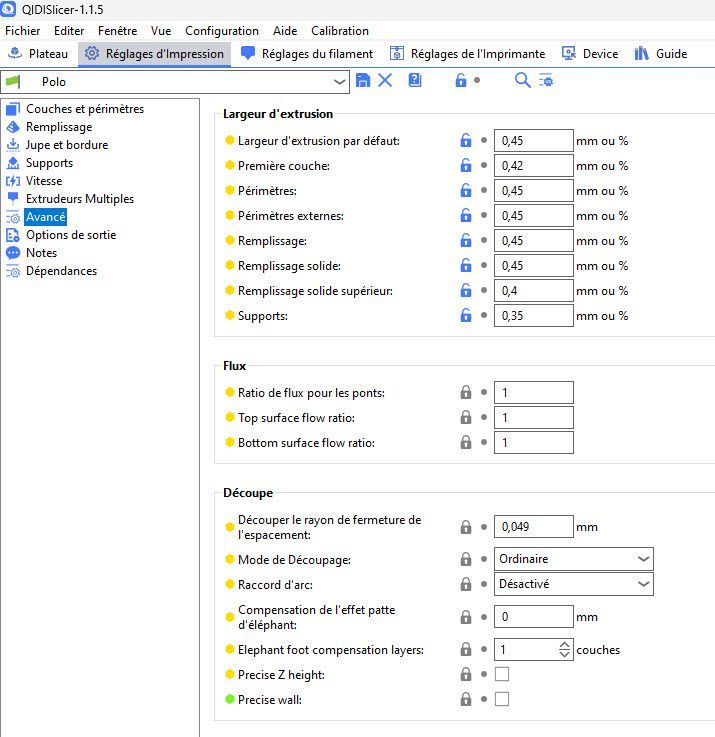Adjust Elephant foot compensation layers stepper arrows
This screenshot has width=715, height=737.
565,649
